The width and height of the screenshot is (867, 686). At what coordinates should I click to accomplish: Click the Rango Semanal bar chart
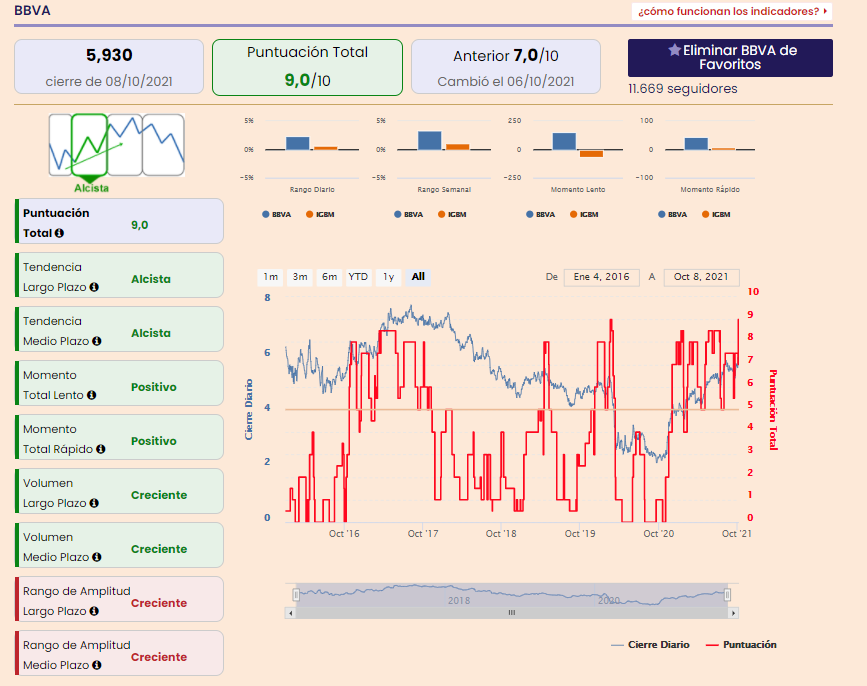click(x=444, y=149)
